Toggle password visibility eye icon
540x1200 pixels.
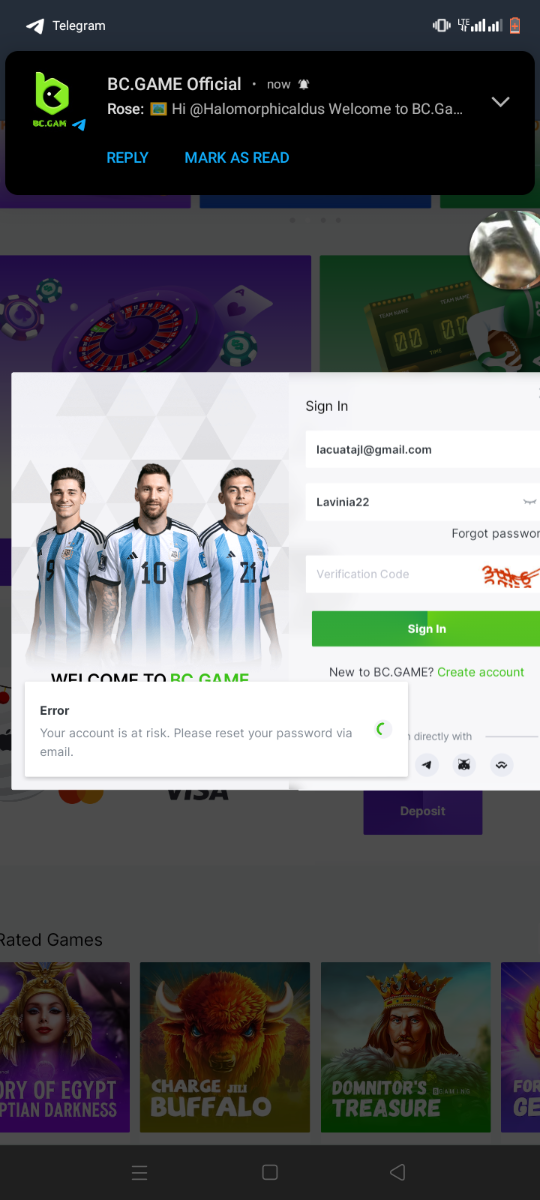pyautogui.click(x=529, y=501)
